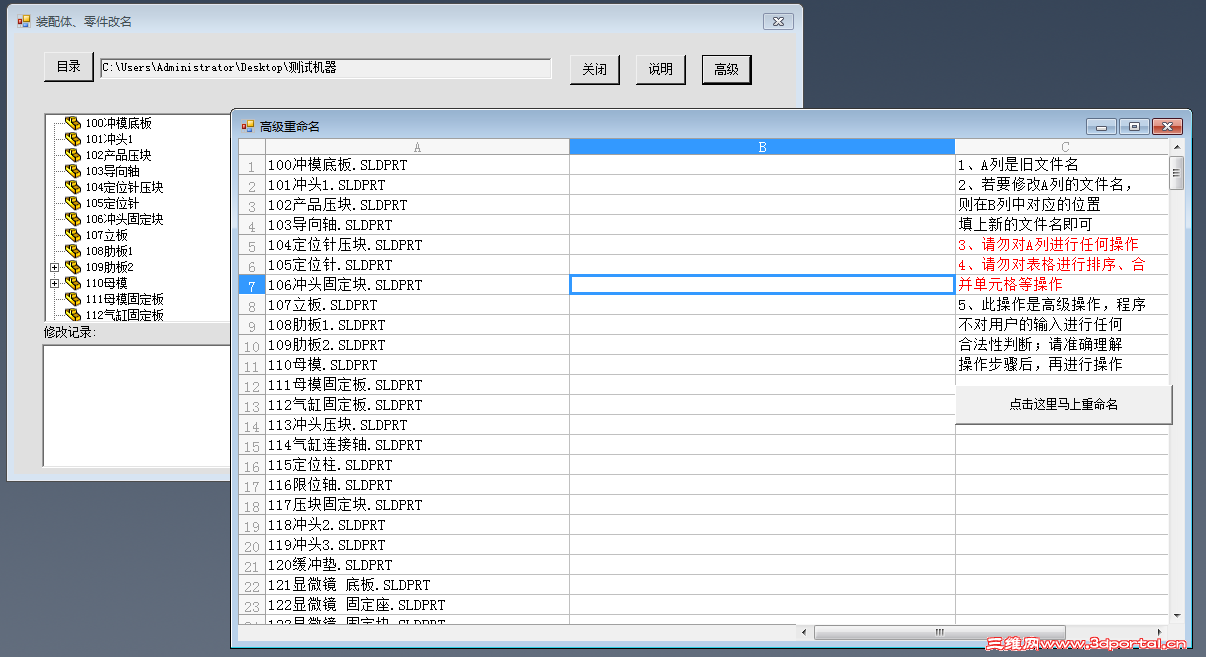Click the 109肋板2 assembly icon
Screen dimensions: 1206x657
73,267
